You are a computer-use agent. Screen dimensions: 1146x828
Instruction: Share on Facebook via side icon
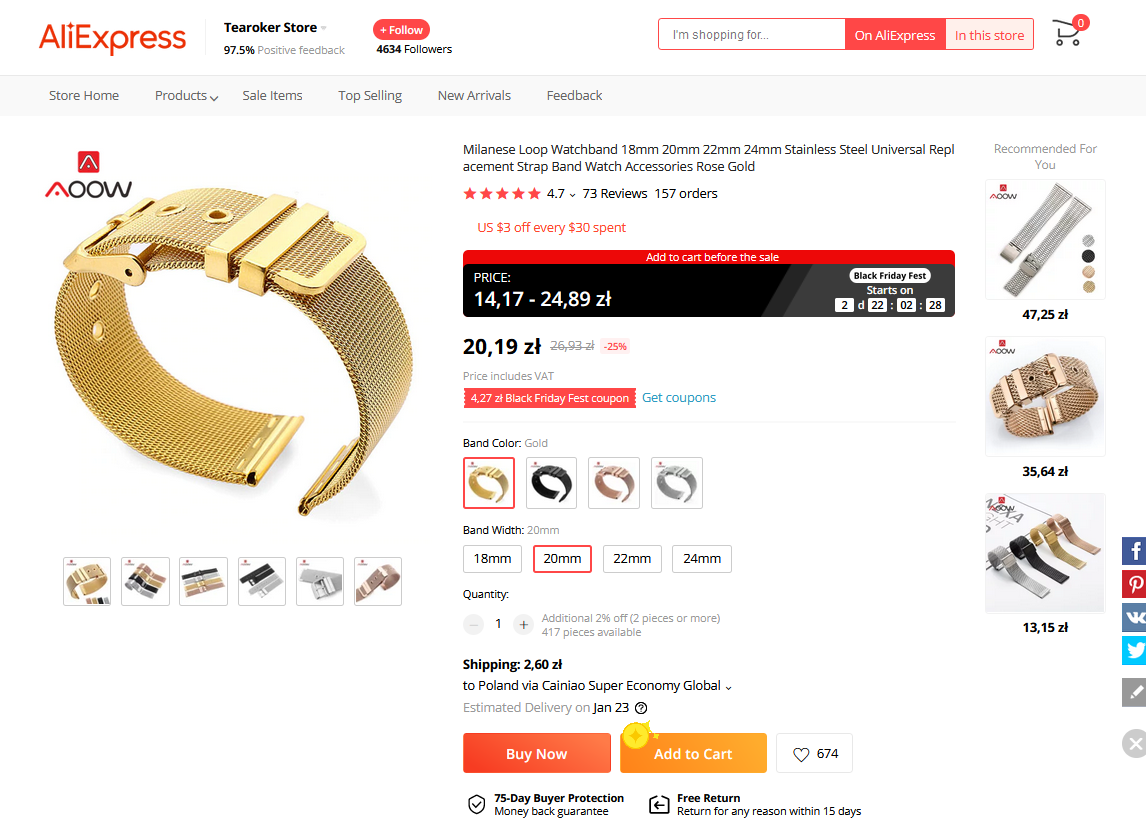pyautogui.click(x=1134, y=550)
